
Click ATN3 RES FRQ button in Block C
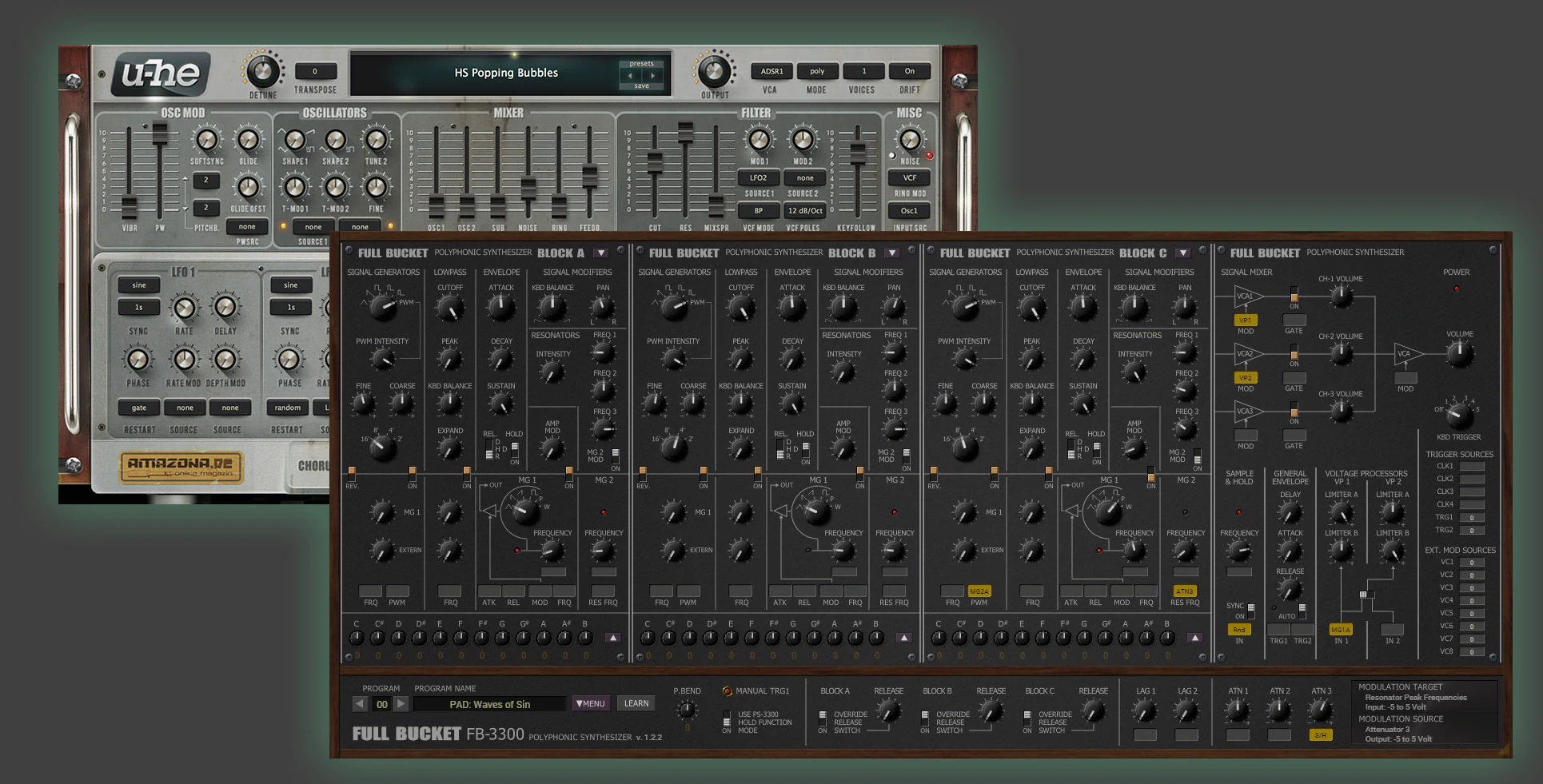1185,591
